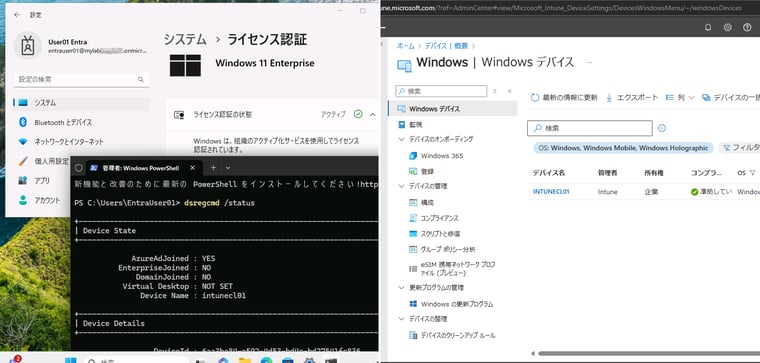Screen dimensions: 760x363
Task: Click the shield icon in terminal title bar
Action: point(79,168)
